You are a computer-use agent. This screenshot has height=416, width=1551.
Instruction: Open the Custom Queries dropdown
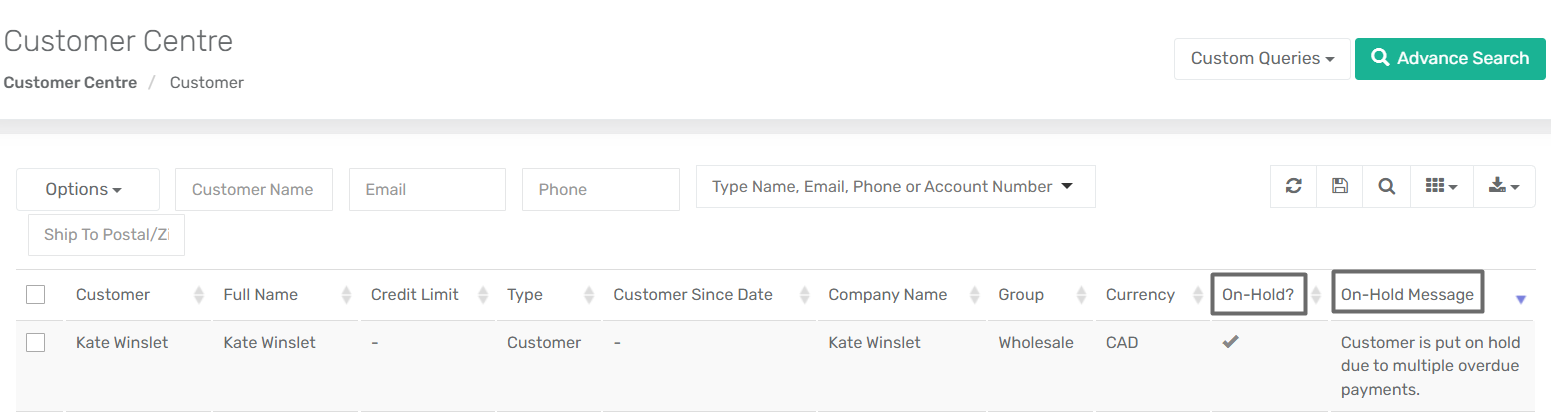click(x=1262, y=58)
